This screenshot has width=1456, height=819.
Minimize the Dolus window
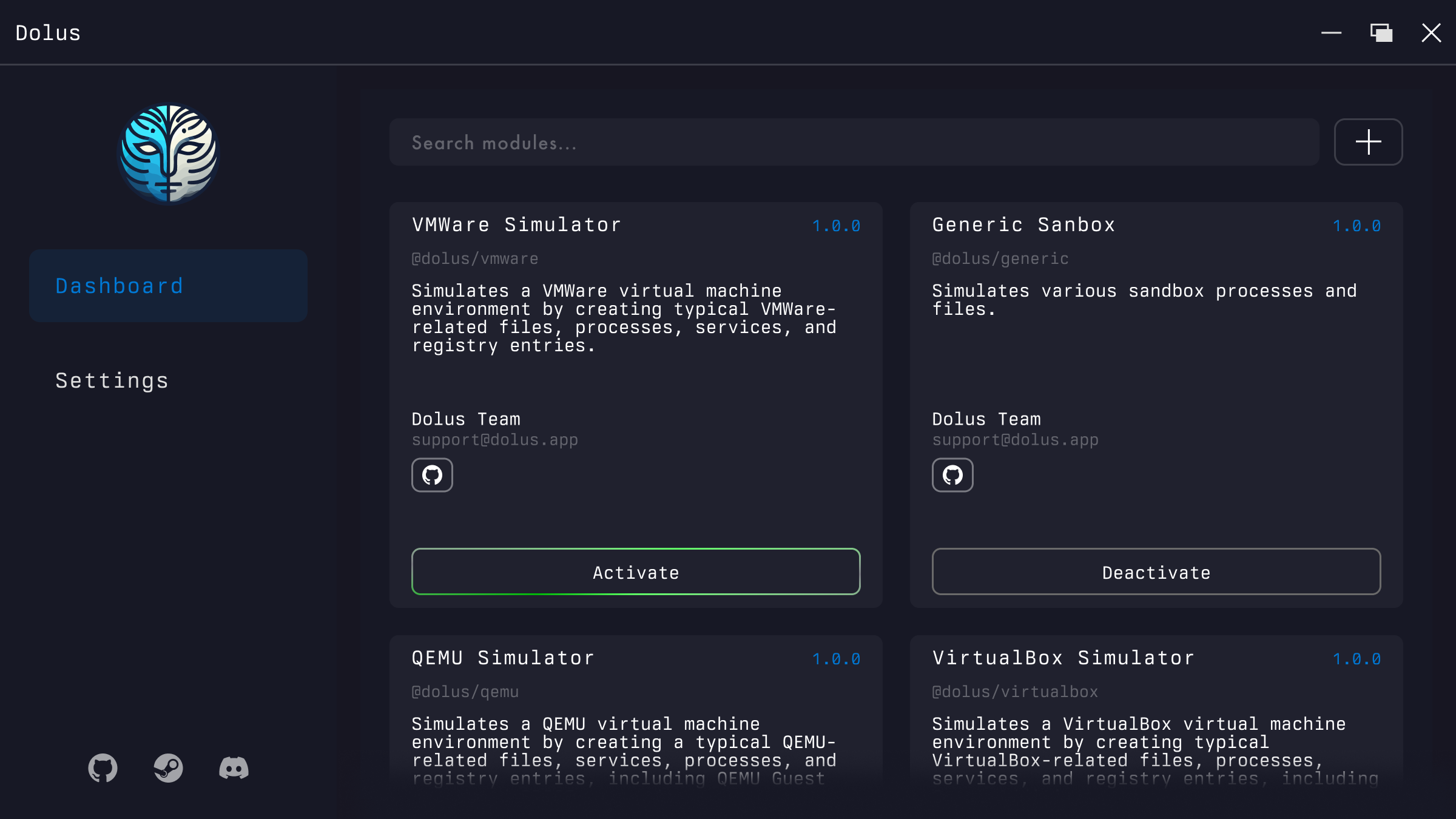(1331, 33)
